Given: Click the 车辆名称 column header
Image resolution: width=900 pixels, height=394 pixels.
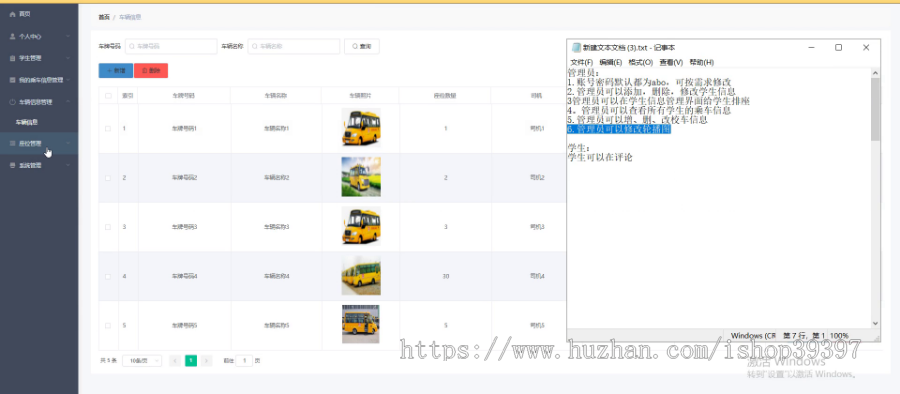Looking at the screenshot, I should [x=276, y=96].
